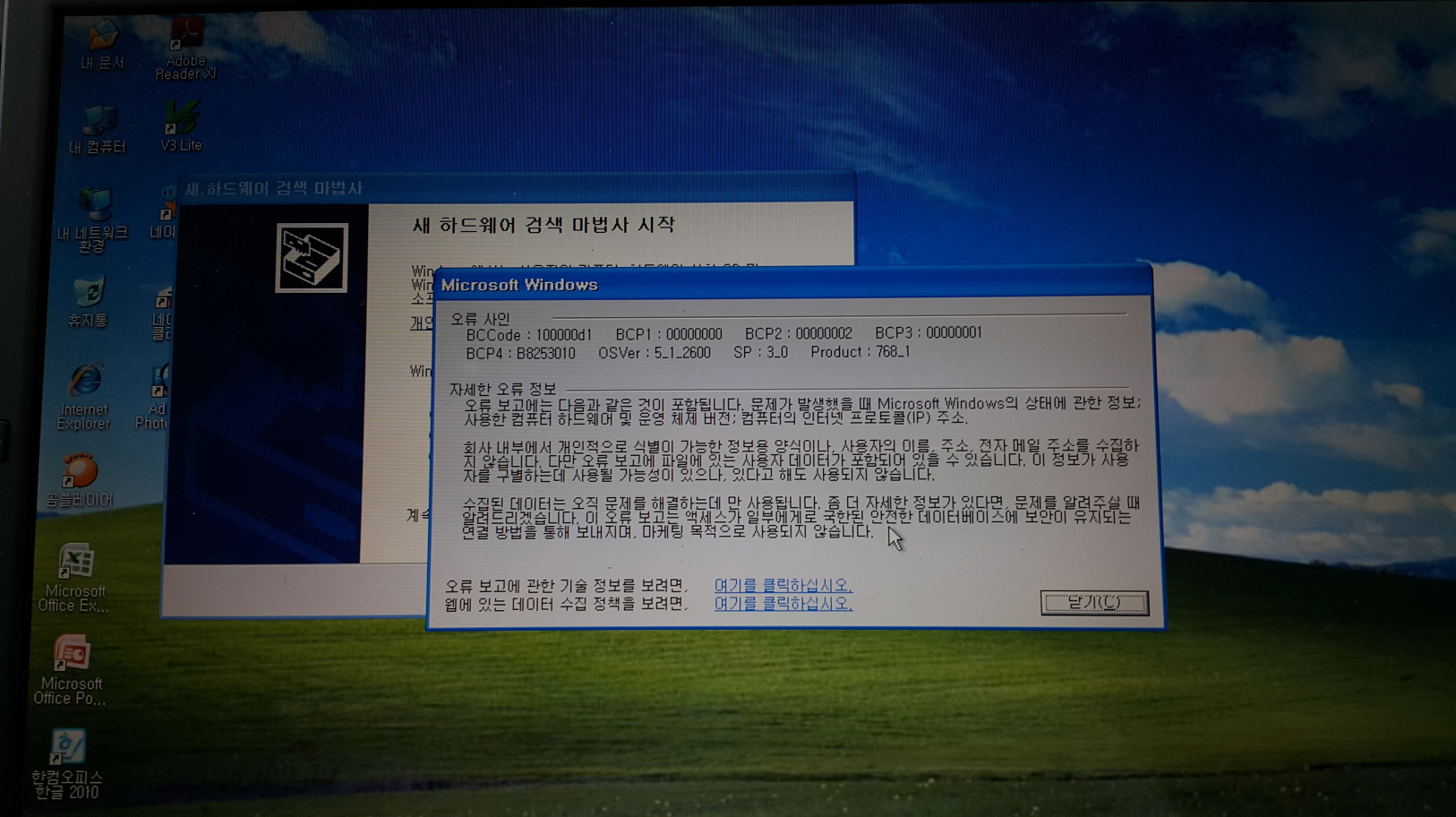Click the 새 하드웨어 검색 마법사 시작 heading
The image size is (1456, 817).
544,225
